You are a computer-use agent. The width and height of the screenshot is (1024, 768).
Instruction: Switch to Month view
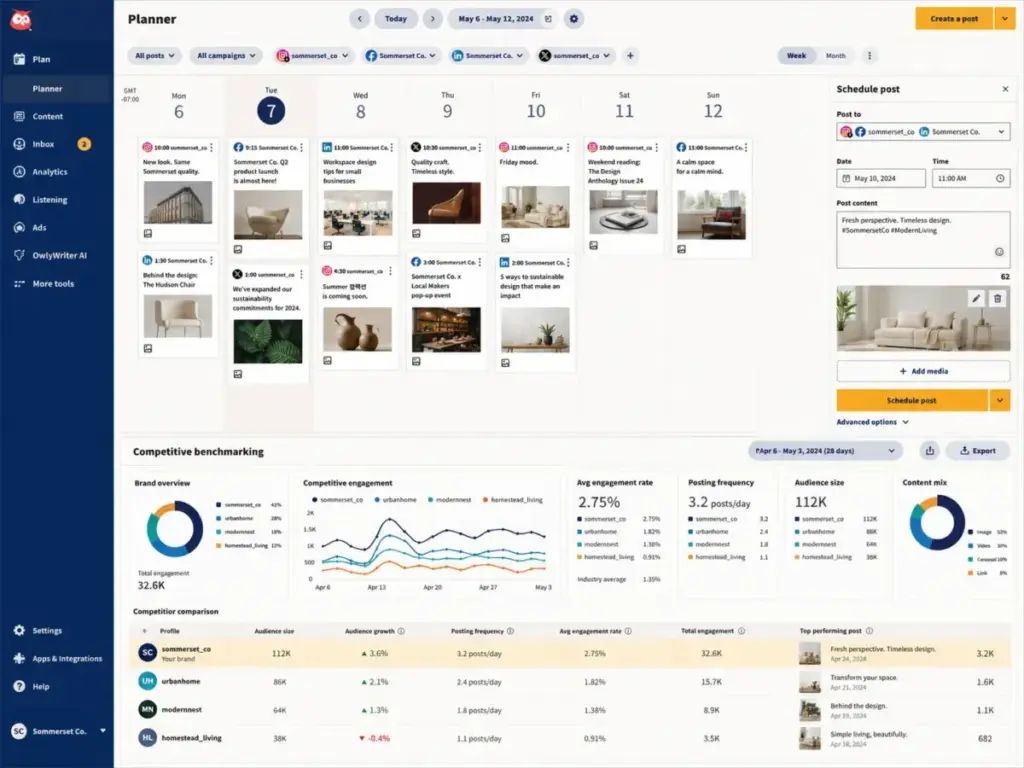pos(835,56)
